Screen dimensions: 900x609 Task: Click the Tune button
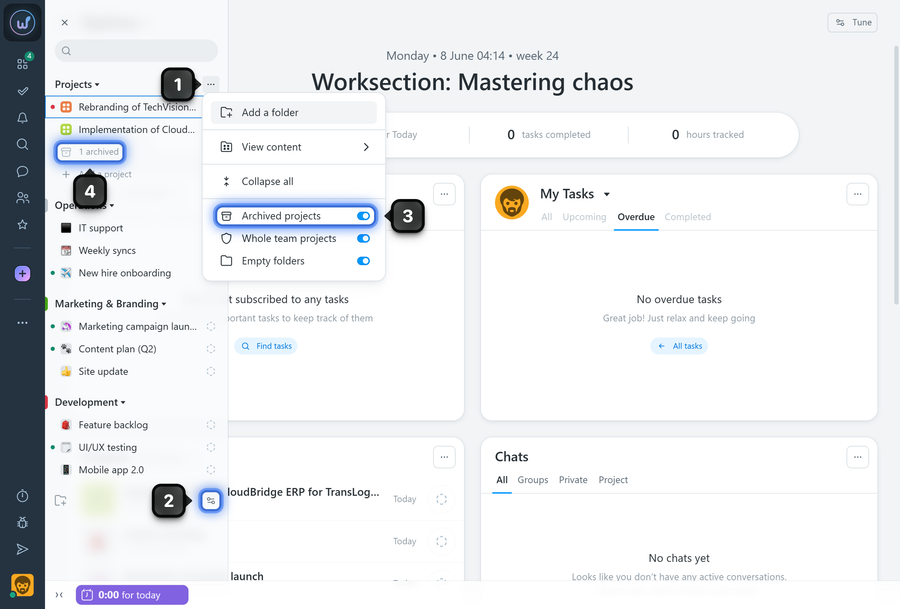852,22
